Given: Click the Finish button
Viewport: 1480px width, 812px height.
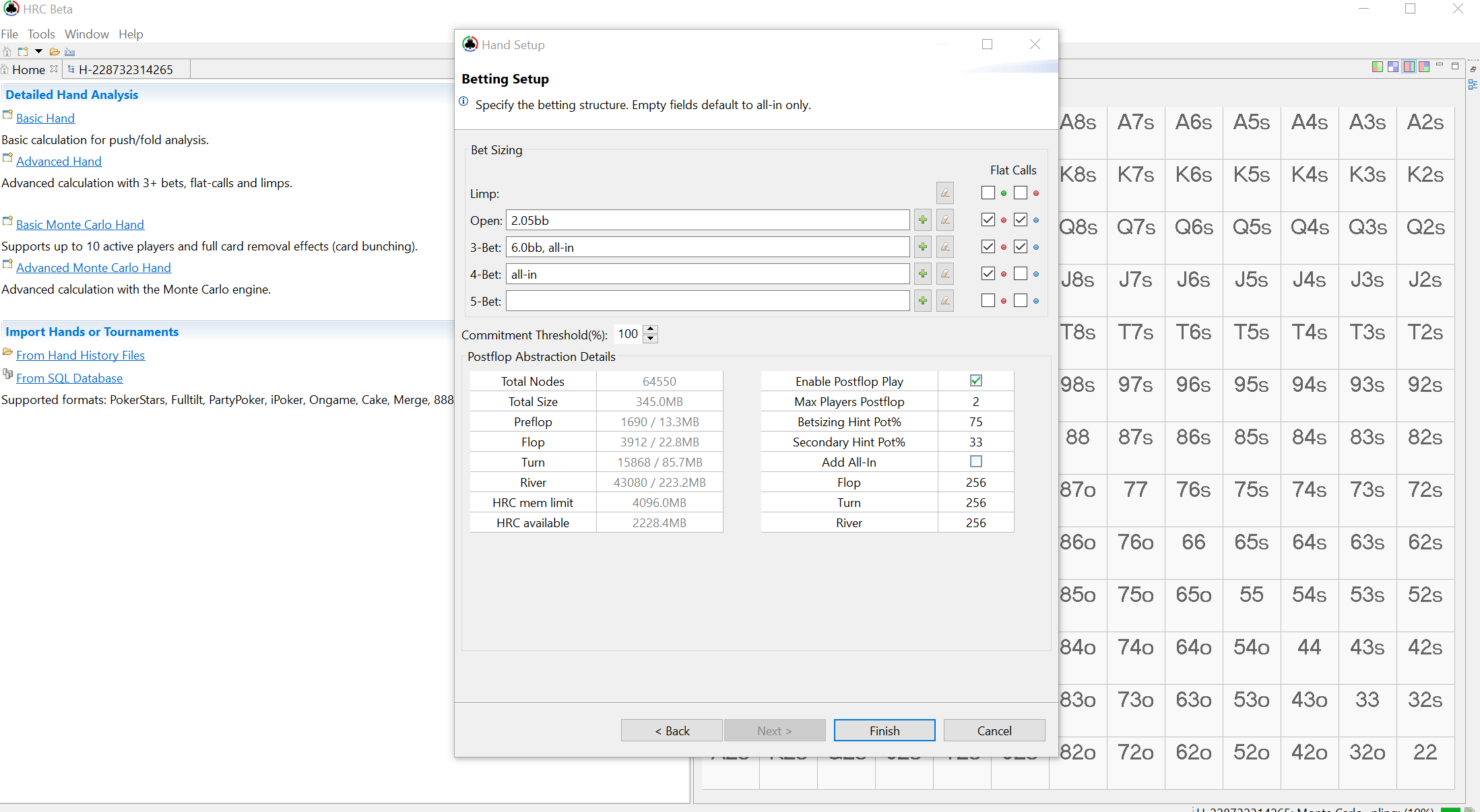Looking at the screenshot, I should (884, 731).
